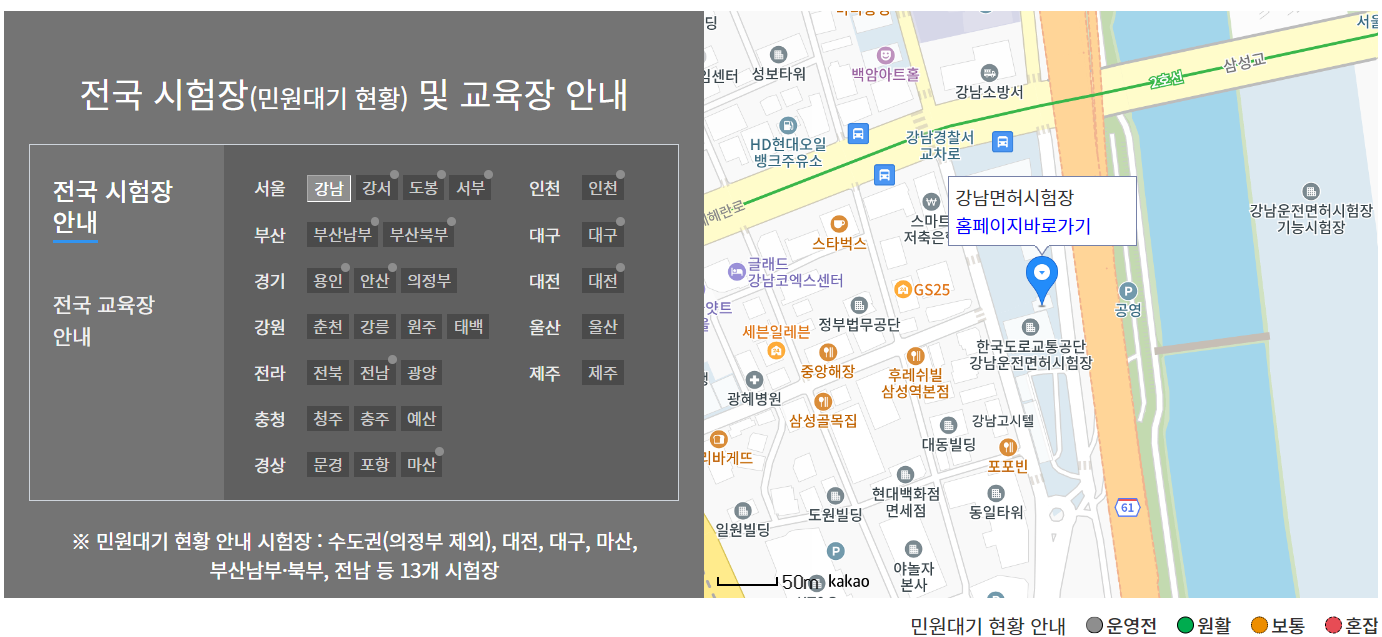
Task: Select the 예산 test center
Action: click(x=422, y=419)
